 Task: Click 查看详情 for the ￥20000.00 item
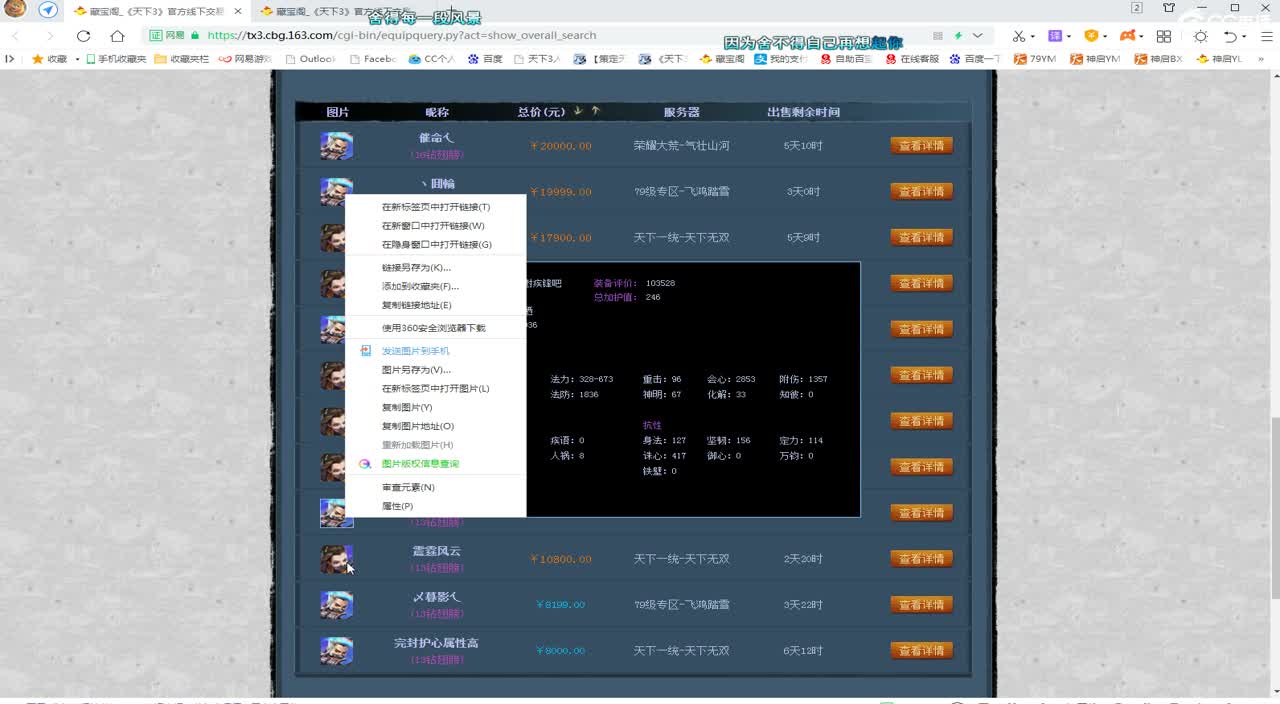point(921,145)
